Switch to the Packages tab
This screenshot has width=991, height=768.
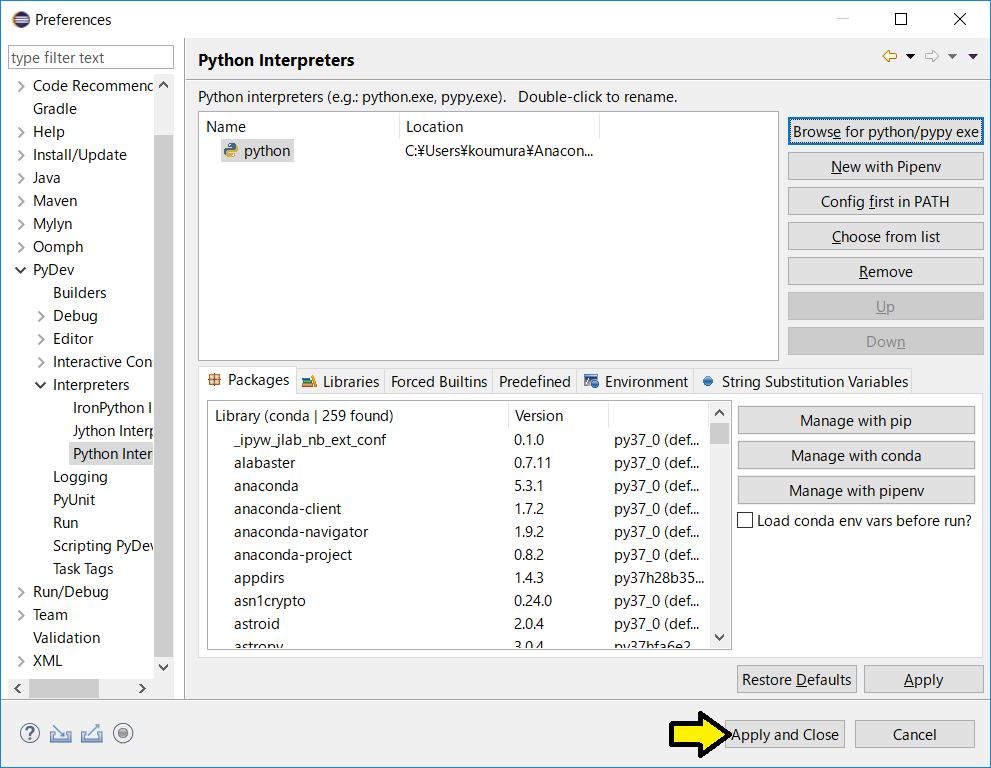pyautogui.click(x=248, y=380)
